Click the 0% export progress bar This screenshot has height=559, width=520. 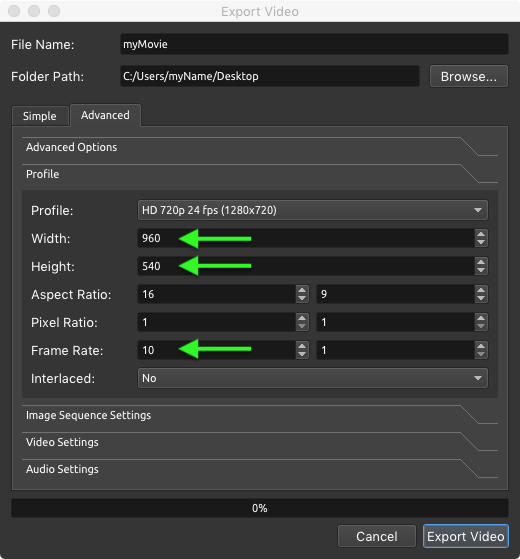[260, 508]
